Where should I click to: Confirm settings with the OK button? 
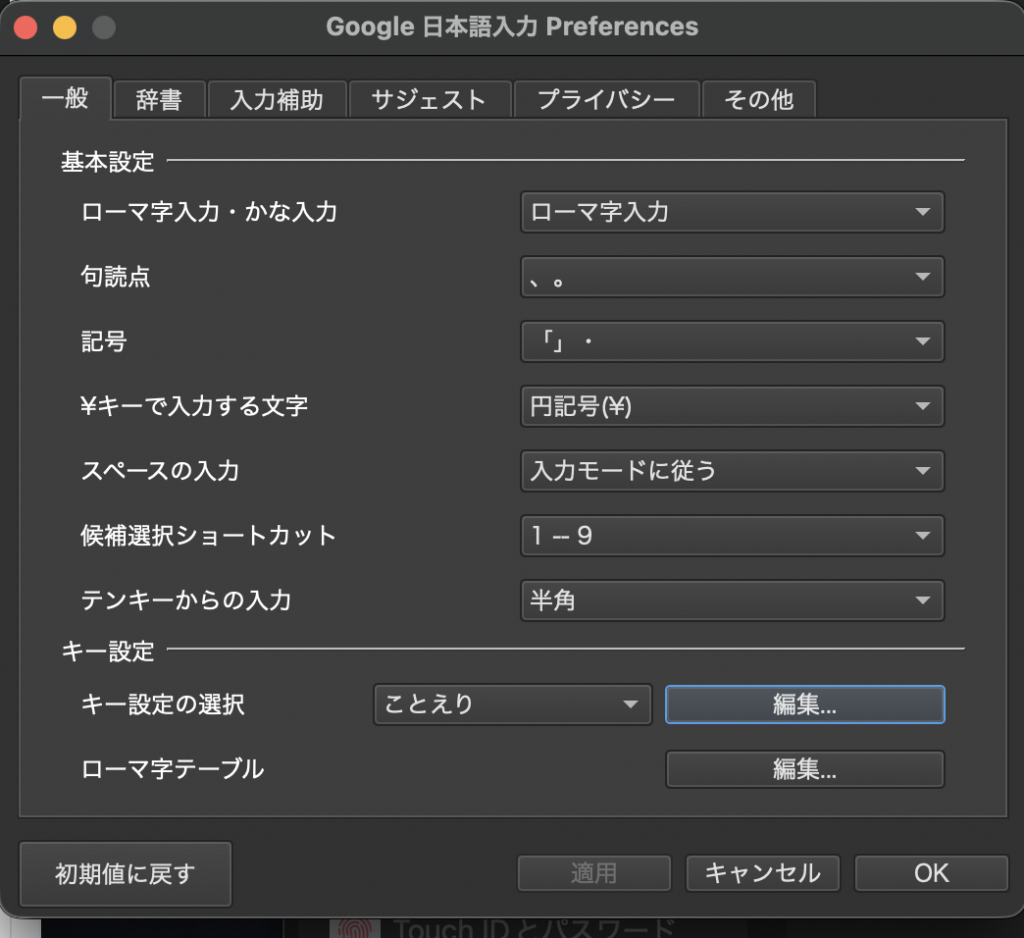[931, 873]
